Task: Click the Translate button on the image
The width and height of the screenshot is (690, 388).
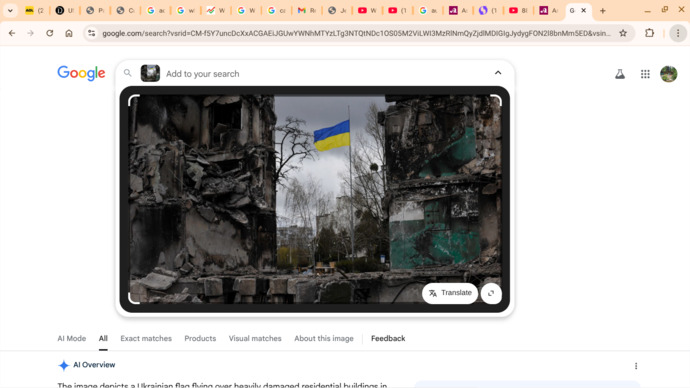Action: (x=450, y=293)
